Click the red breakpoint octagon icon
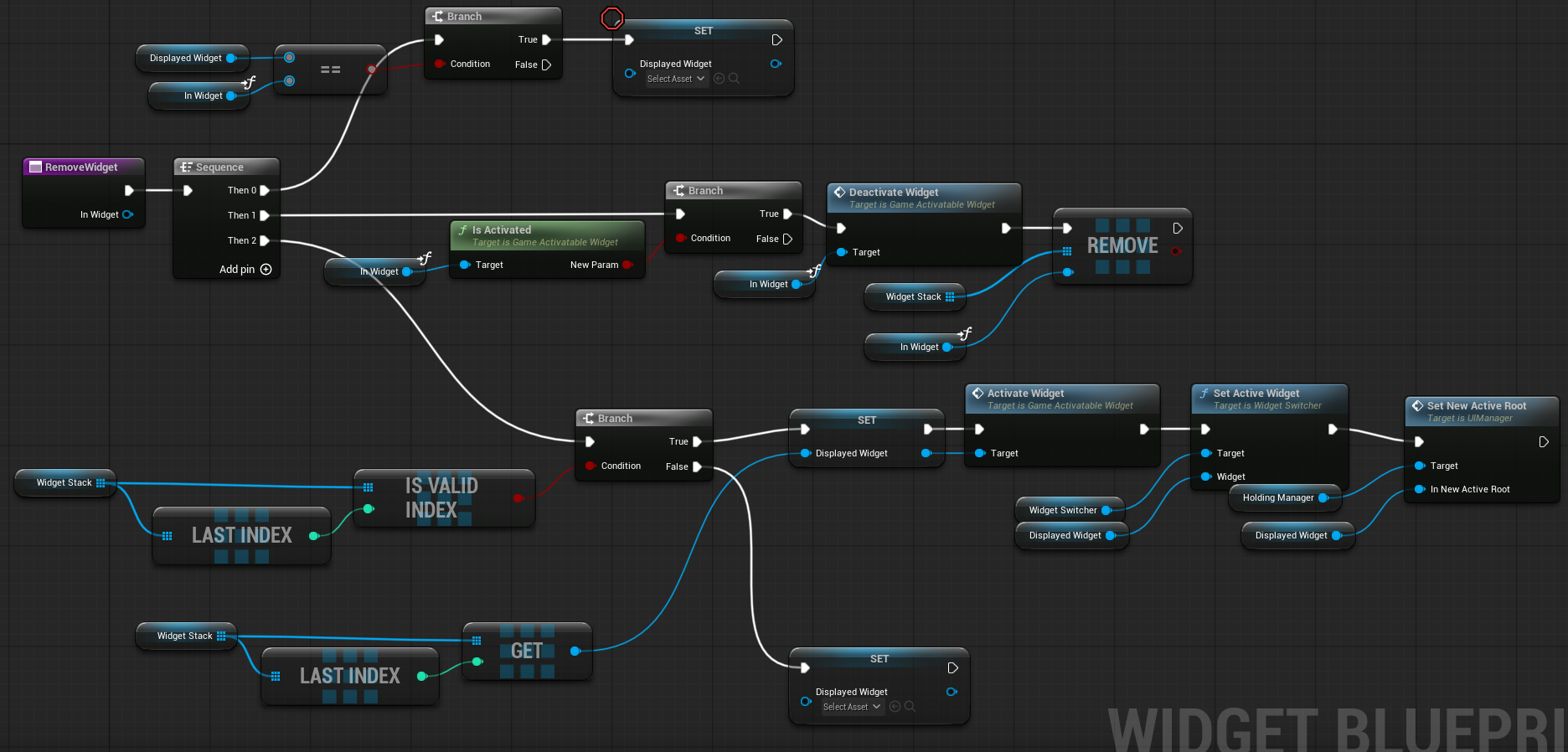This screenshot has width=1568, height=752. pyautogui.click(x=612, y=18)
